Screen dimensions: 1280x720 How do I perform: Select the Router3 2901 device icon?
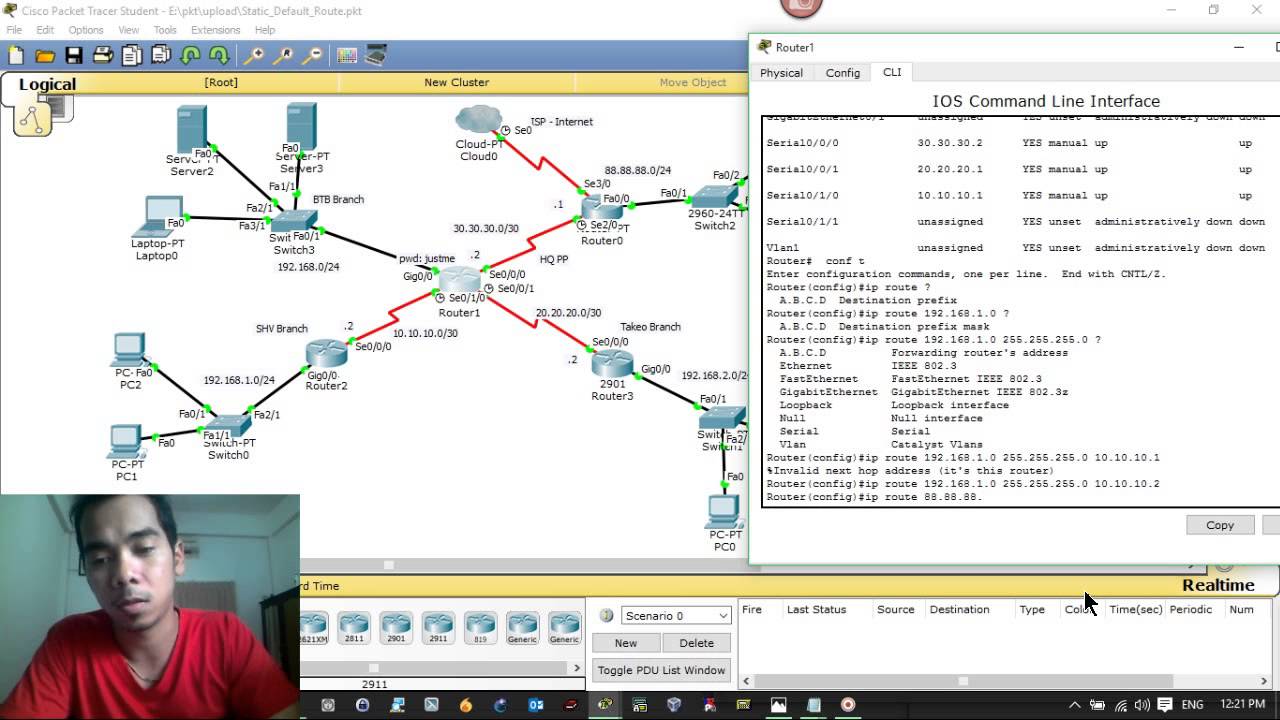point(612,363)
